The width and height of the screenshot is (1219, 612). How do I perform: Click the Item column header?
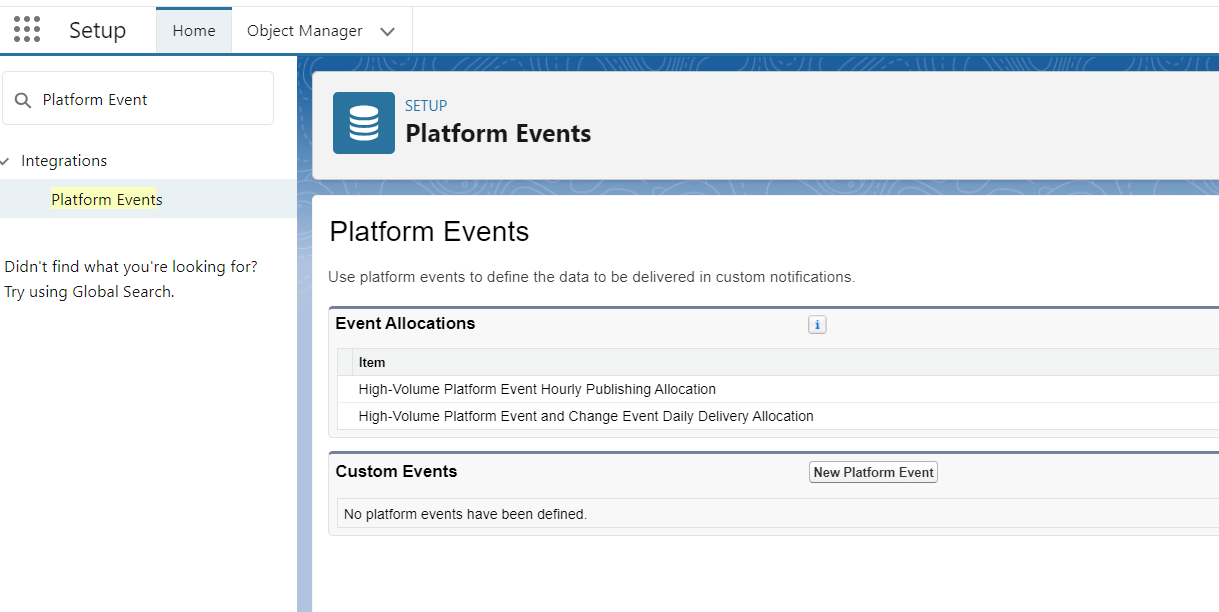(x=372, y=362)
